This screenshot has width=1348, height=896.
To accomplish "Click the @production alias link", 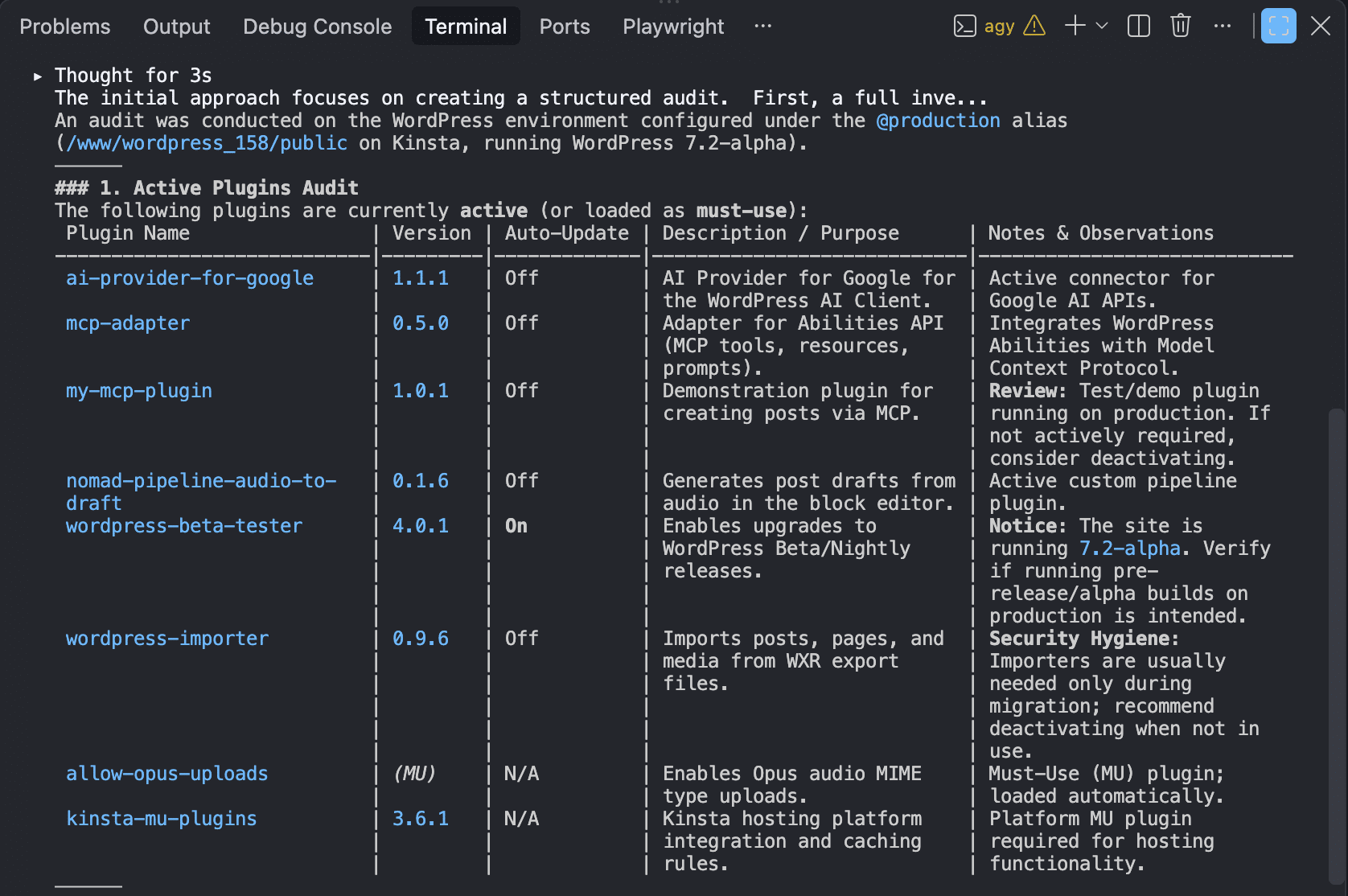I will coord(939,121).
